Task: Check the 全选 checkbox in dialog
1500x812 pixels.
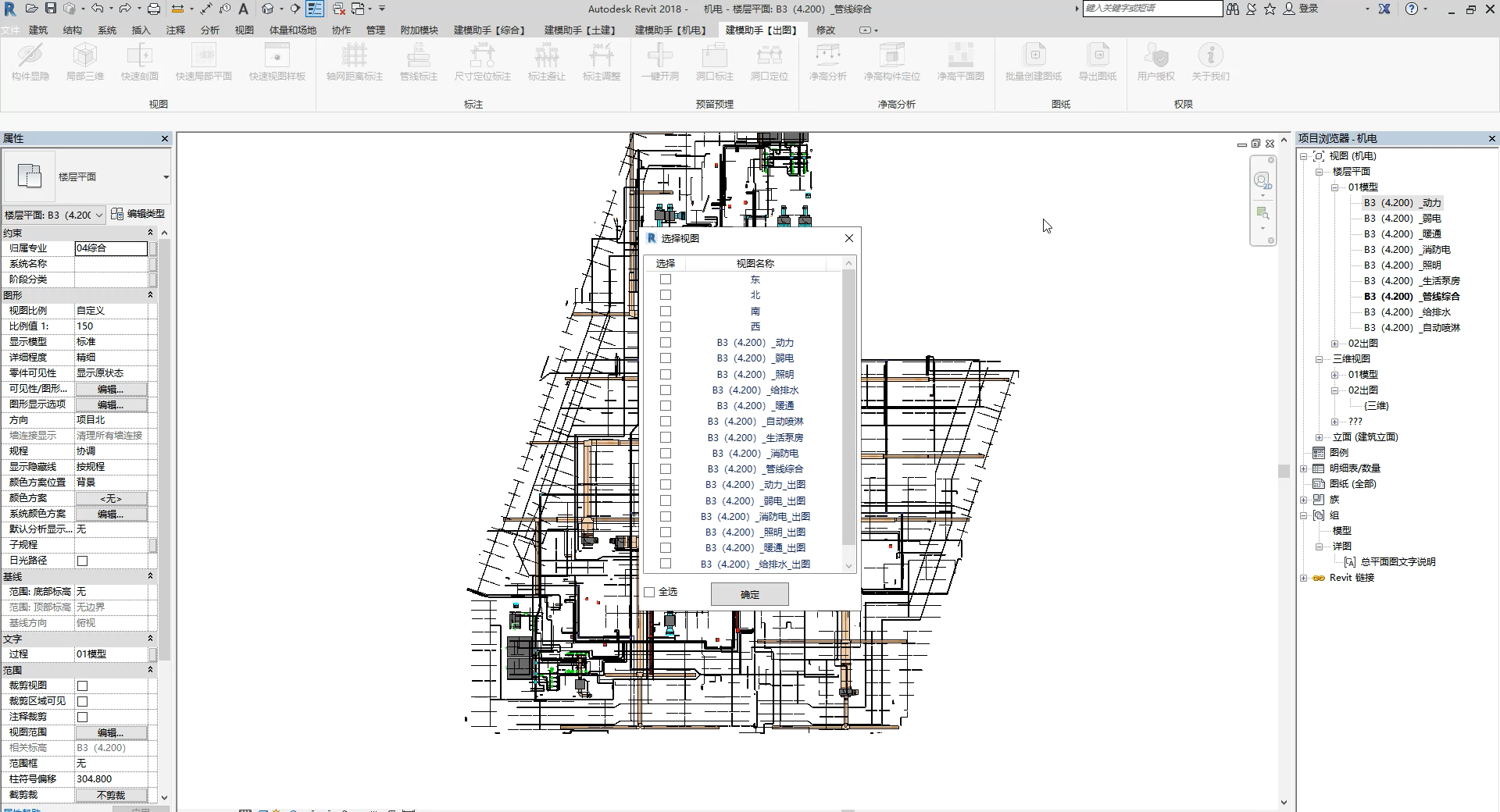Action: [650, 592]
